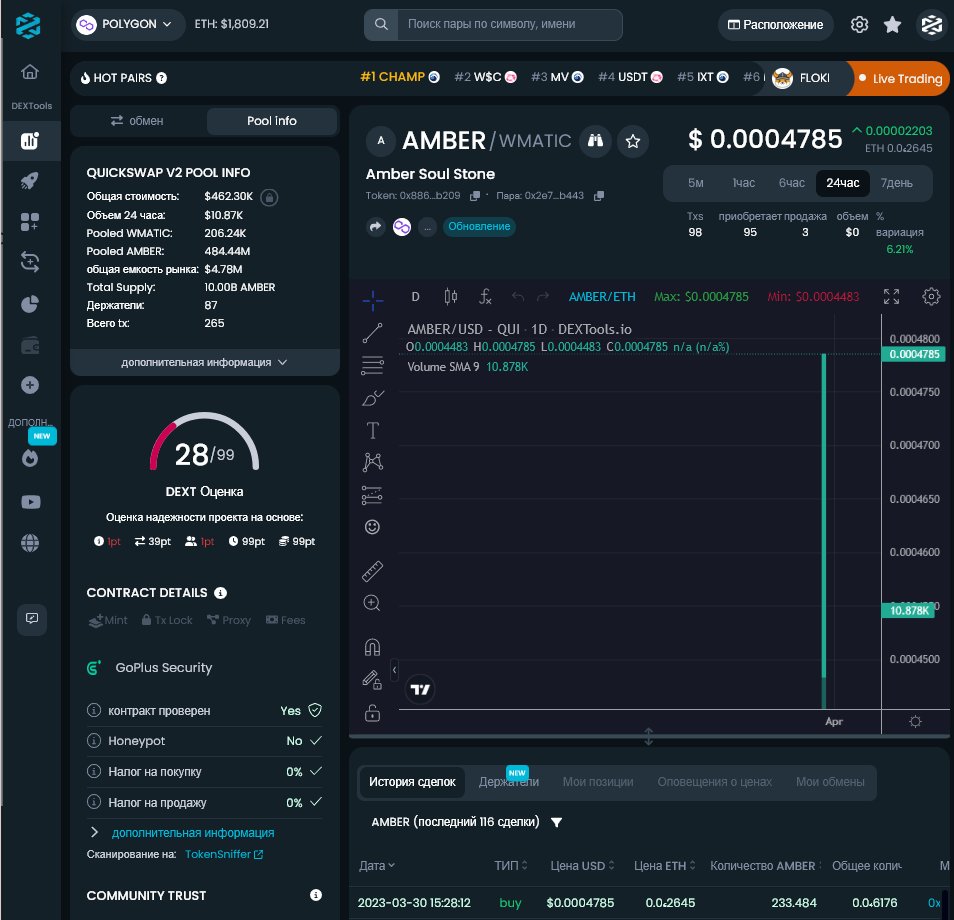Screen dimensions: 954x920
Task: Switch to the Pool info tab
Action: pyautogui.click(x=271, y=121)
